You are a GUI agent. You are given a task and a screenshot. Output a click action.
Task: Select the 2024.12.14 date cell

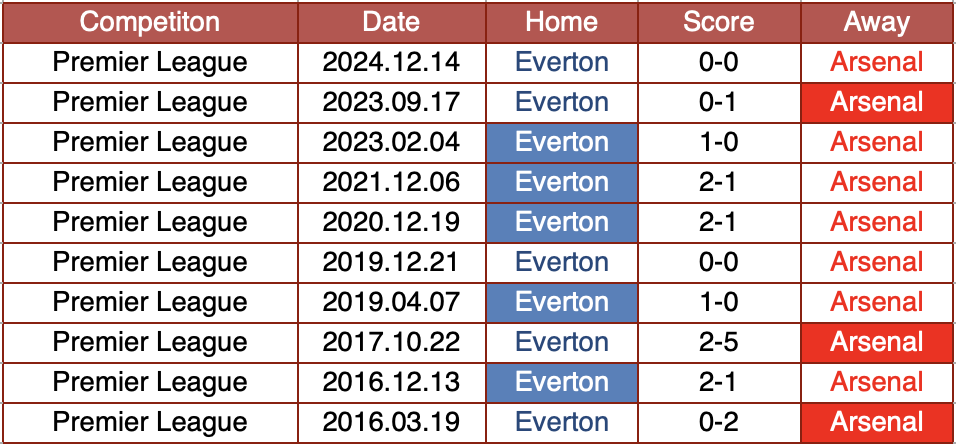tap(391, 62)
